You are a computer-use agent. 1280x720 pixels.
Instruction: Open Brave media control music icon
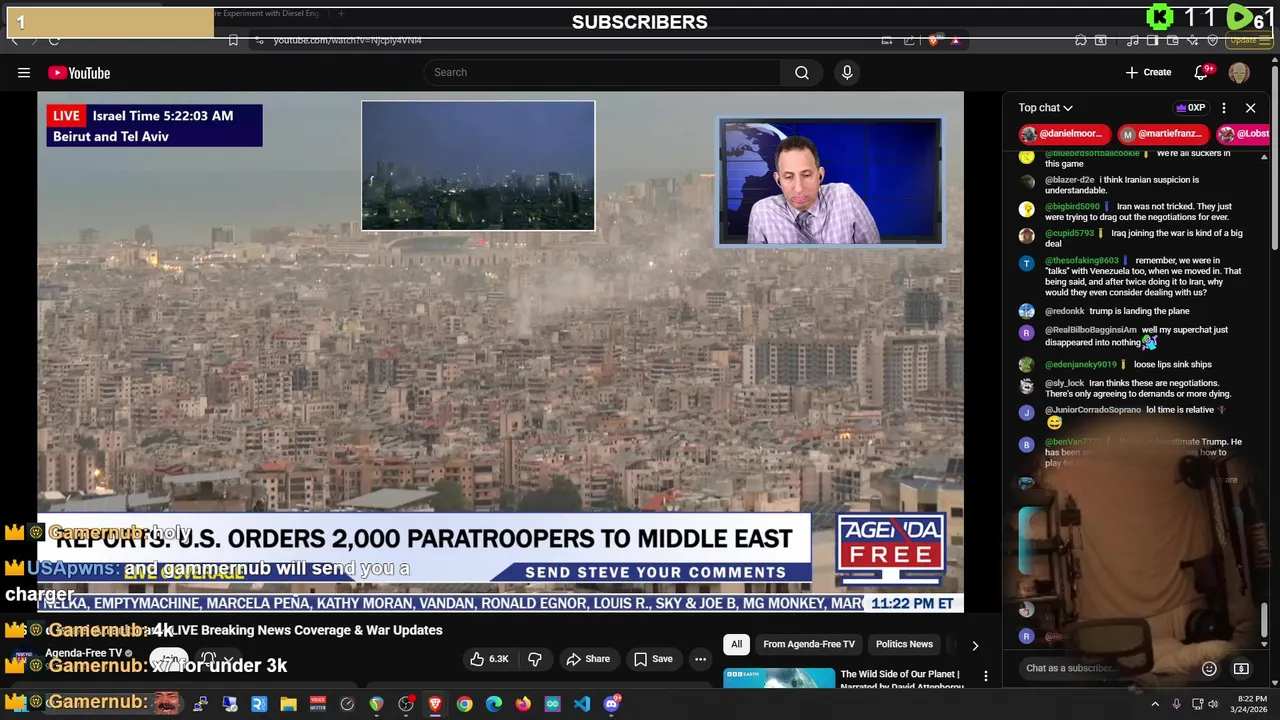(1133, 40)
